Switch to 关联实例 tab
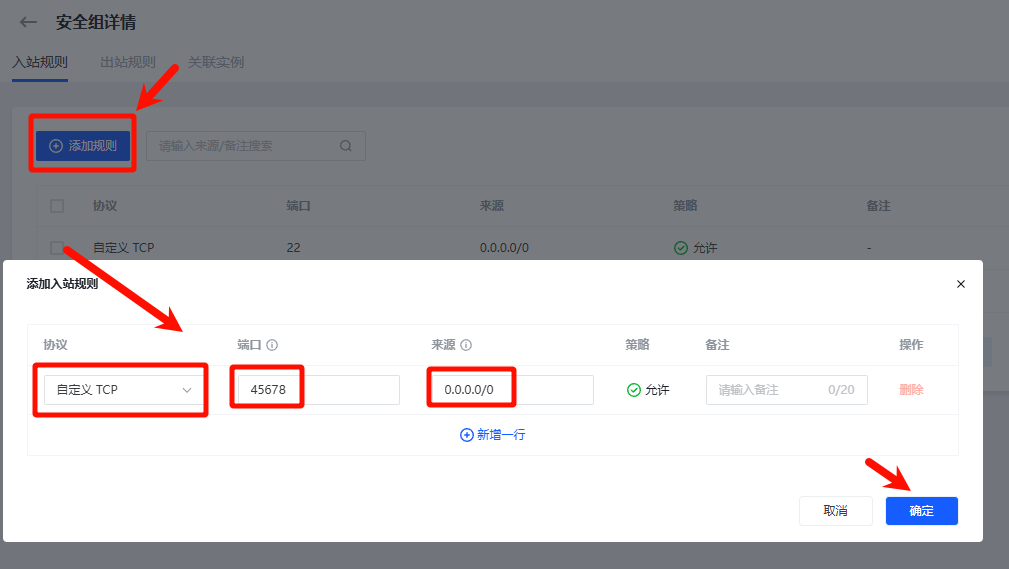Screen dimensions: 1009x569 coord(216,62)
